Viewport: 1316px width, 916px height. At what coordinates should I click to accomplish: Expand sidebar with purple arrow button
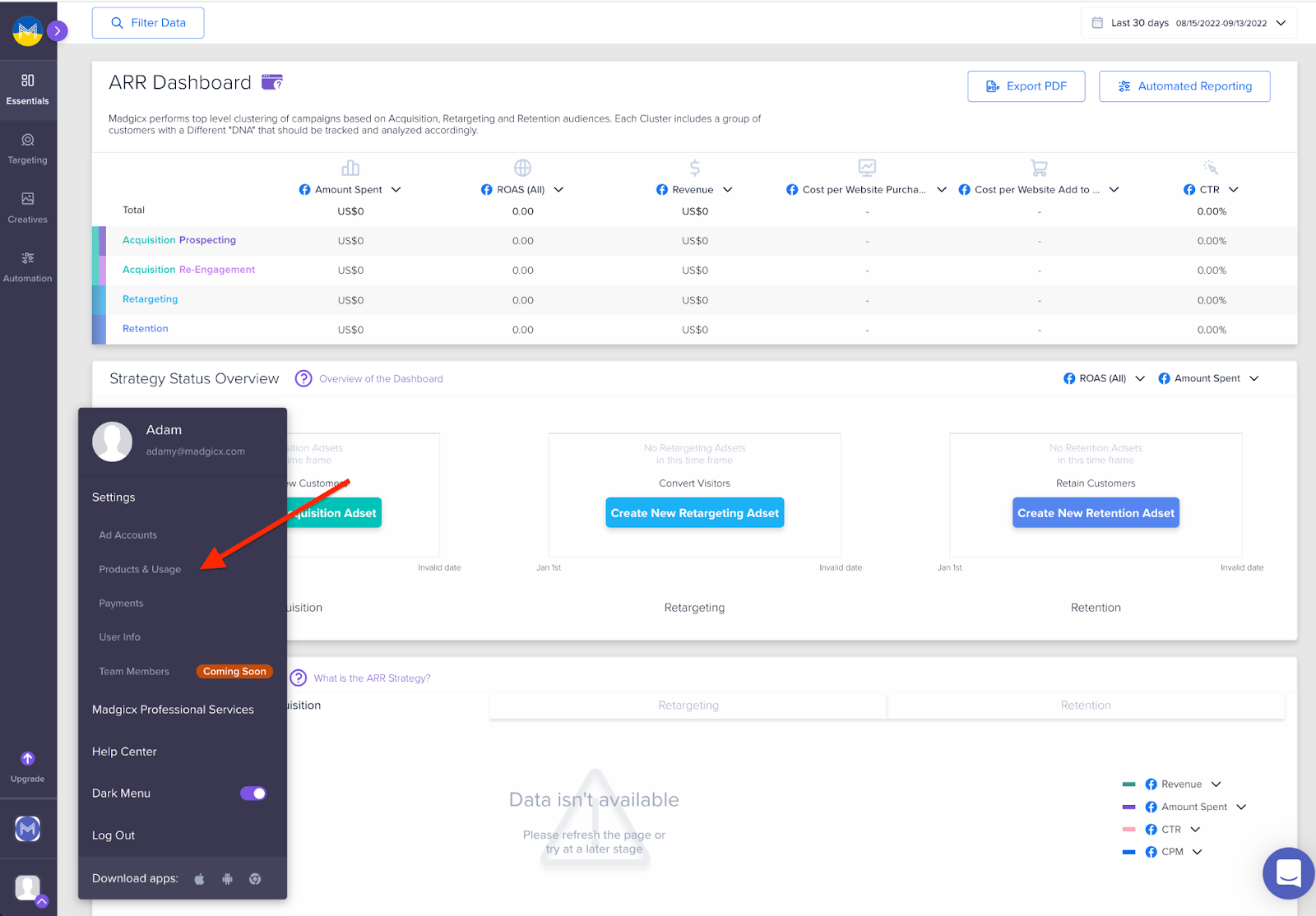57,30
